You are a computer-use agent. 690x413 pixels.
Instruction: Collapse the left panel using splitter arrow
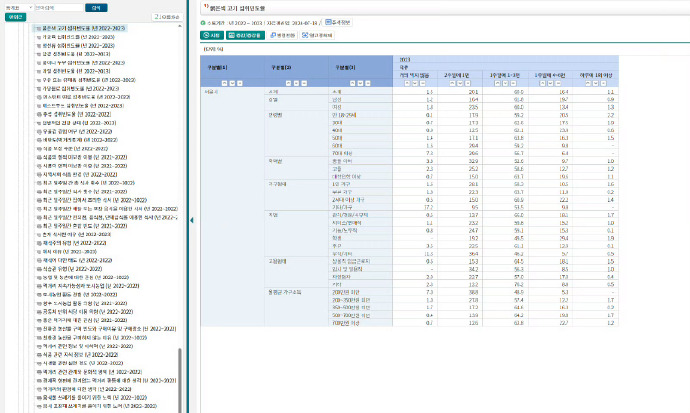(190, 219)
